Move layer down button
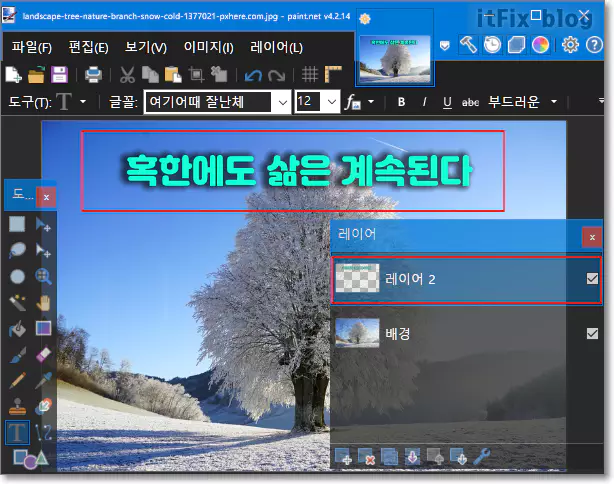This screenshot has height=484, width=614. pos(459,457)
